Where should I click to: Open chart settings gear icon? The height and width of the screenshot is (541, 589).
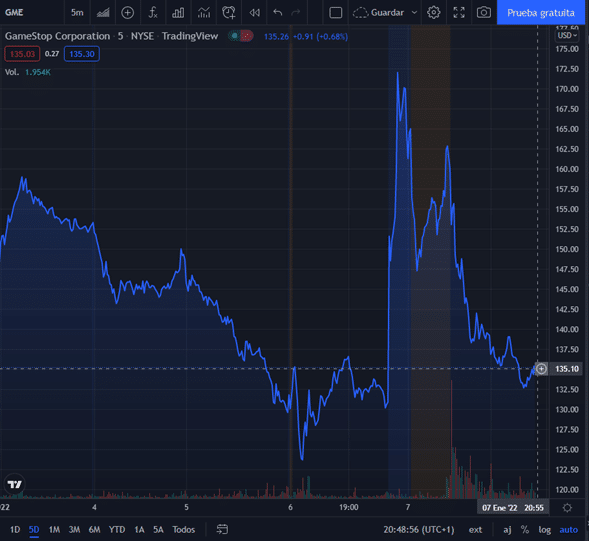(433, 12)
